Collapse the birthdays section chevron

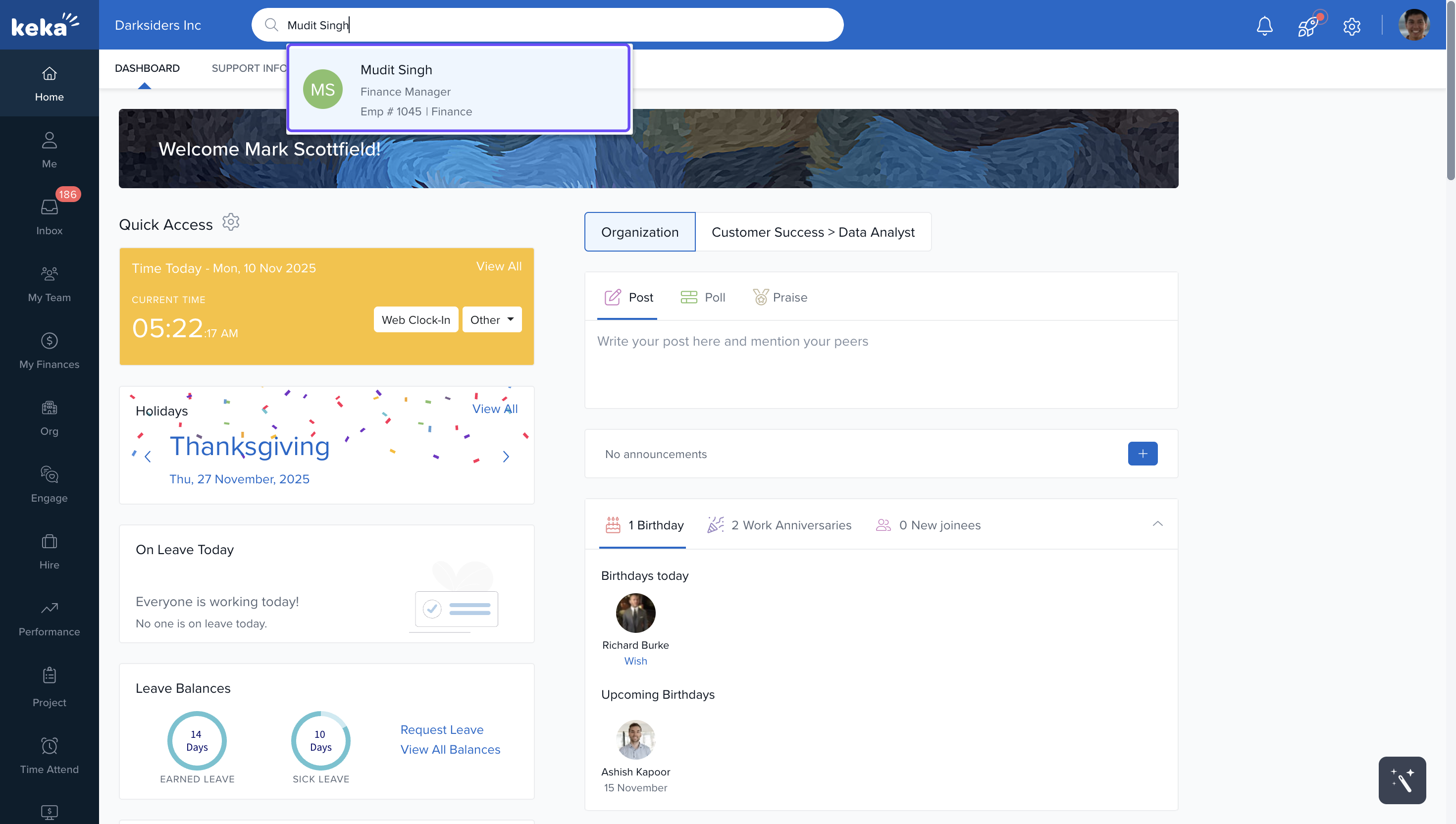[x=1157, y=524]
